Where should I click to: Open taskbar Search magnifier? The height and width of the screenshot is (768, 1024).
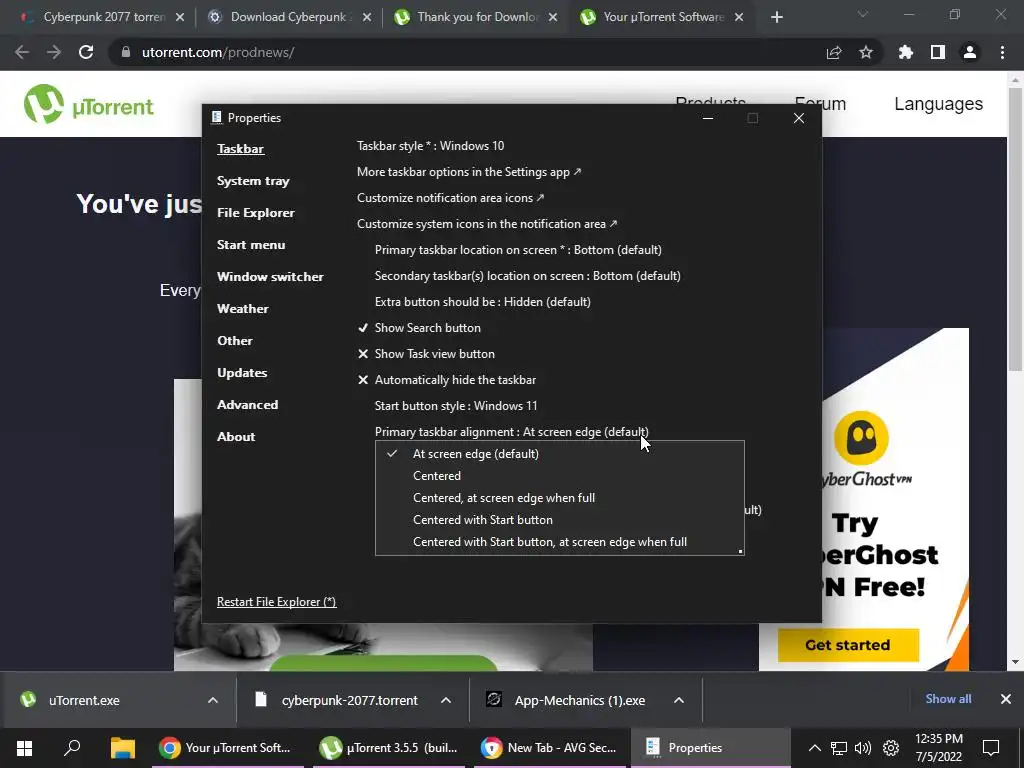point(72,748)
